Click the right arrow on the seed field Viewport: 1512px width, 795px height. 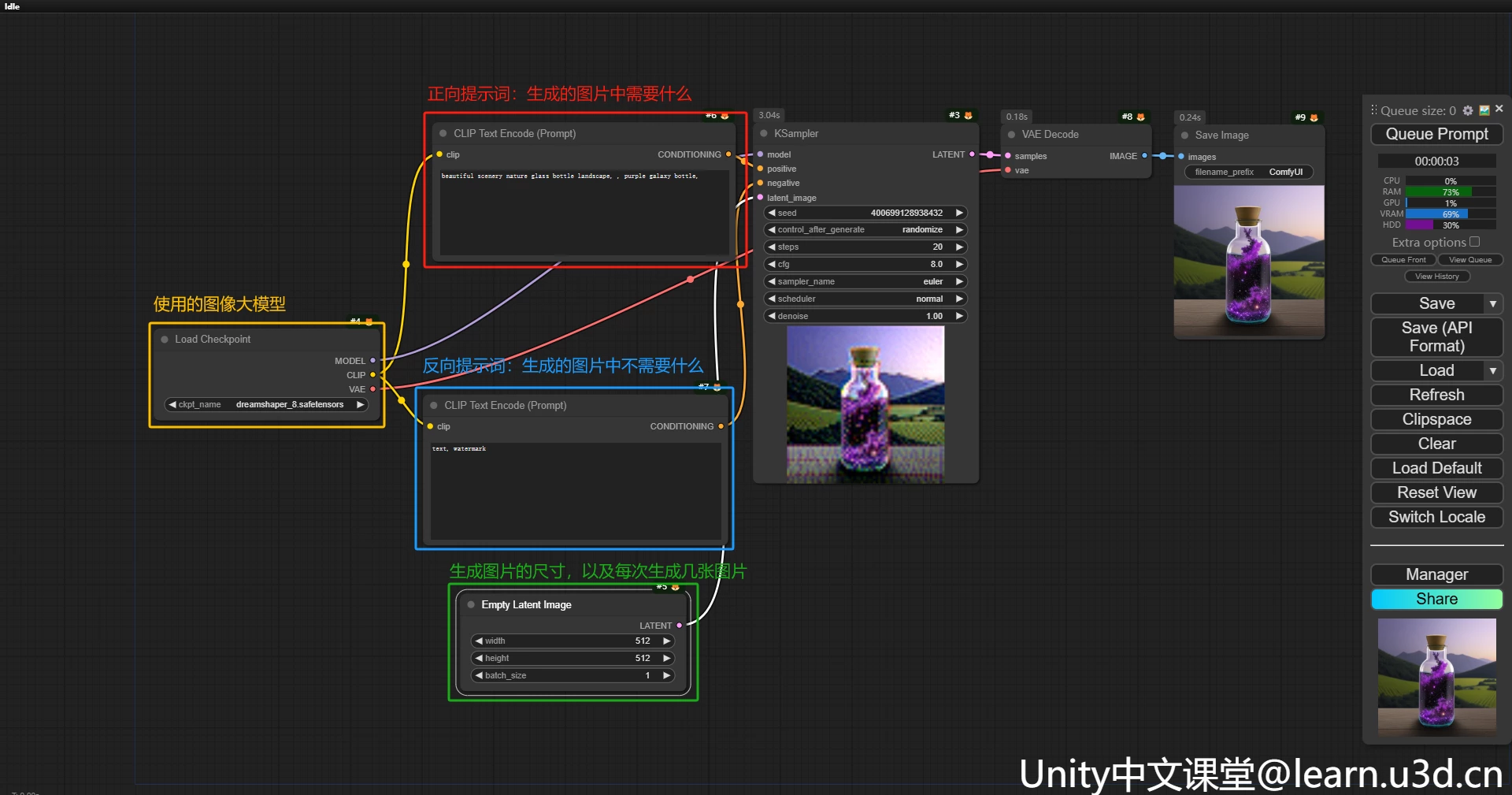coord(959,213)
